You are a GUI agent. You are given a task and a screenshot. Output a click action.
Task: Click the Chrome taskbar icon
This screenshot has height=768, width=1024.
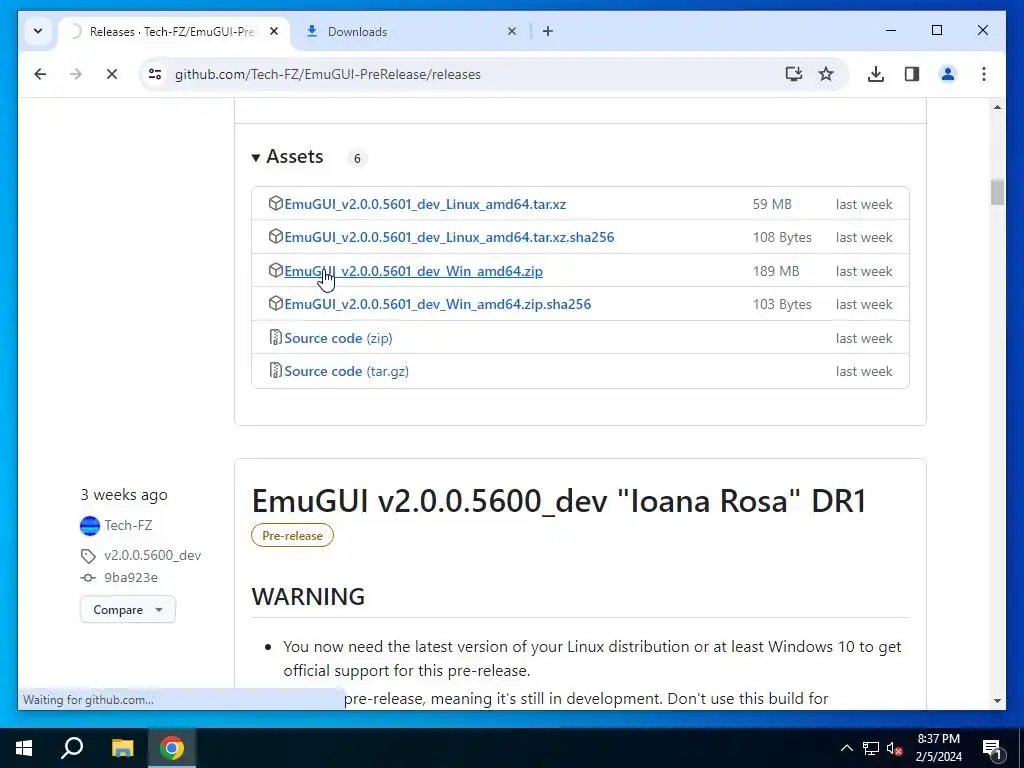[x=172, y=748]
